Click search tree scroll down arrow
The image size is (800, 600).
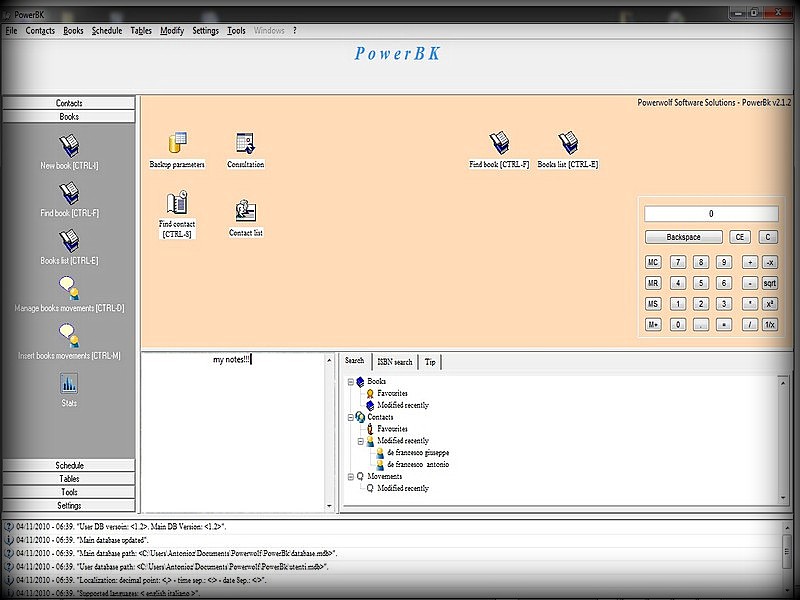tap(783, 498)
